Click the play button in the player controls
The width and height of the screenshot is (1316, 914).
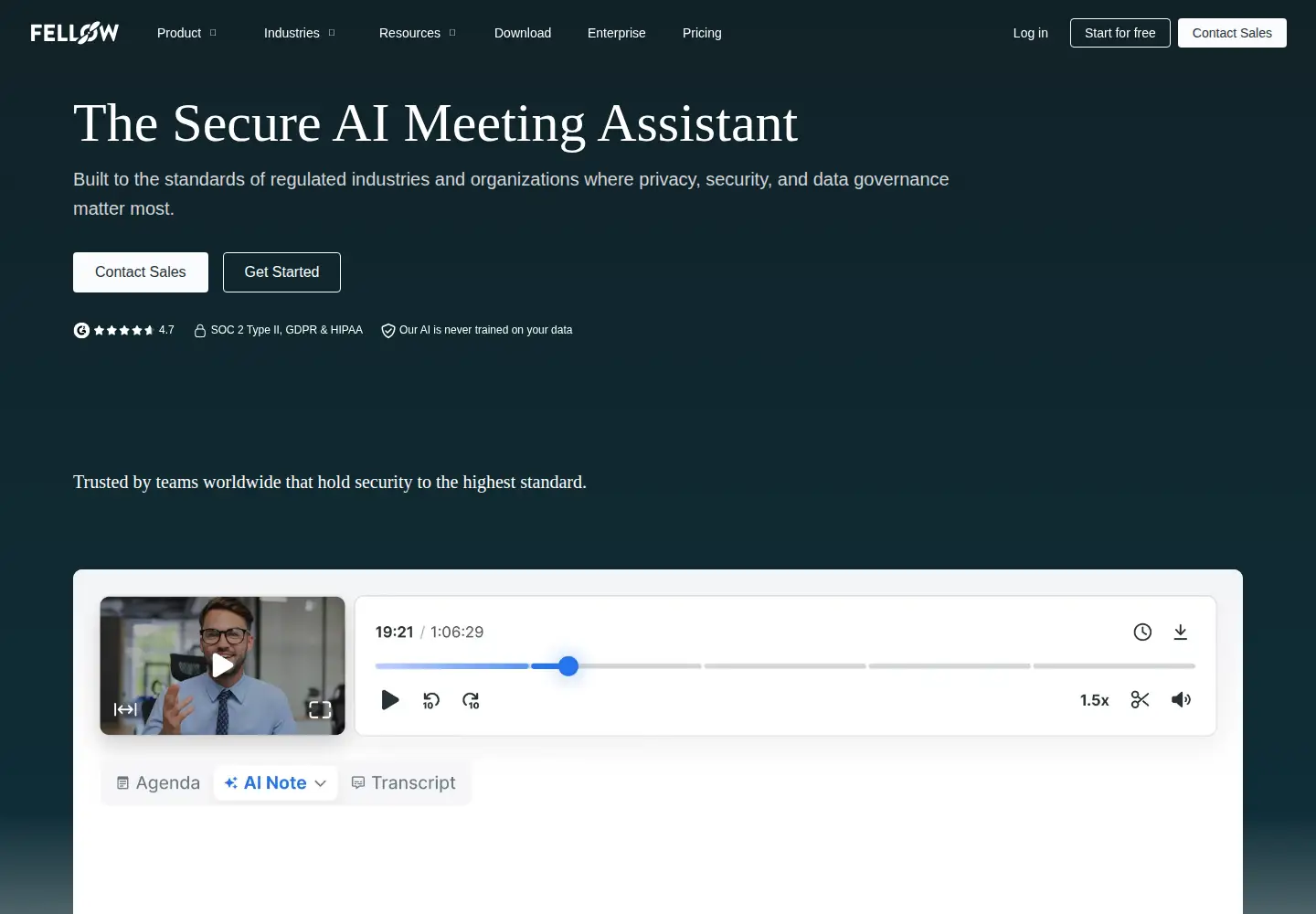(390, 700)
